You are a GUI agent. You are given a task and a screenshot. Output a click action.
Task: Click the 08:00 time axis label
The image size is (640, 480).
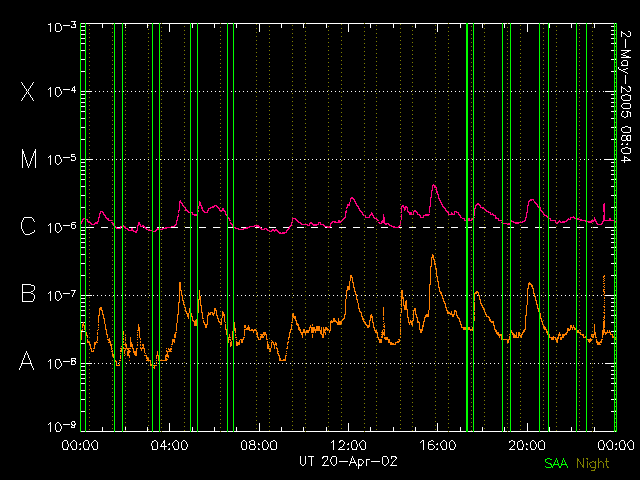pyautogui.click(x=259, y=445)
